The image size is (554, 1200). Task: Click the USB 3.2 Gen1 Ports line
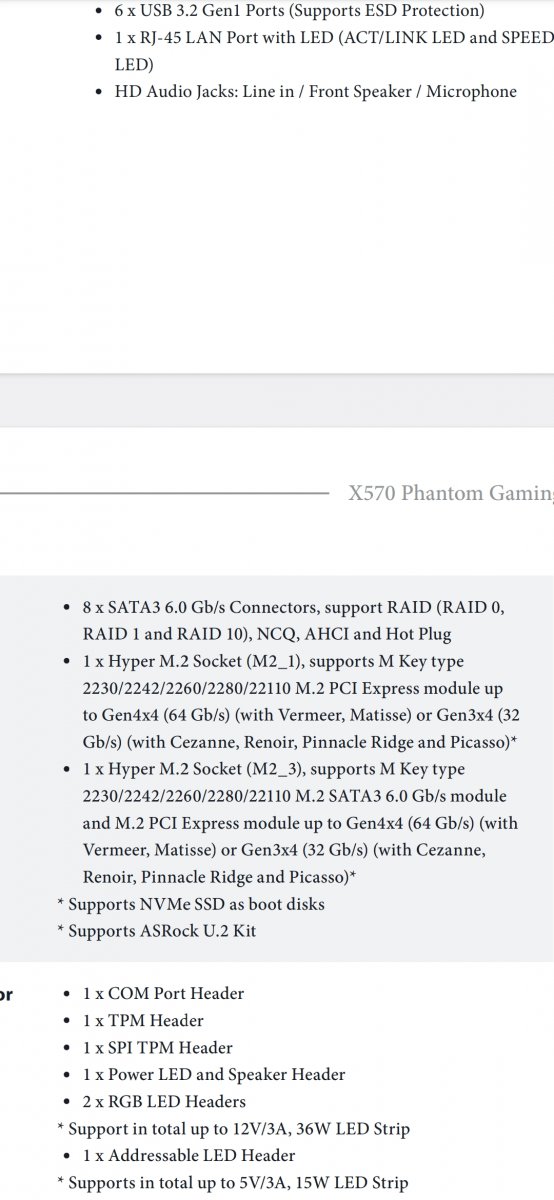[299, 12]
